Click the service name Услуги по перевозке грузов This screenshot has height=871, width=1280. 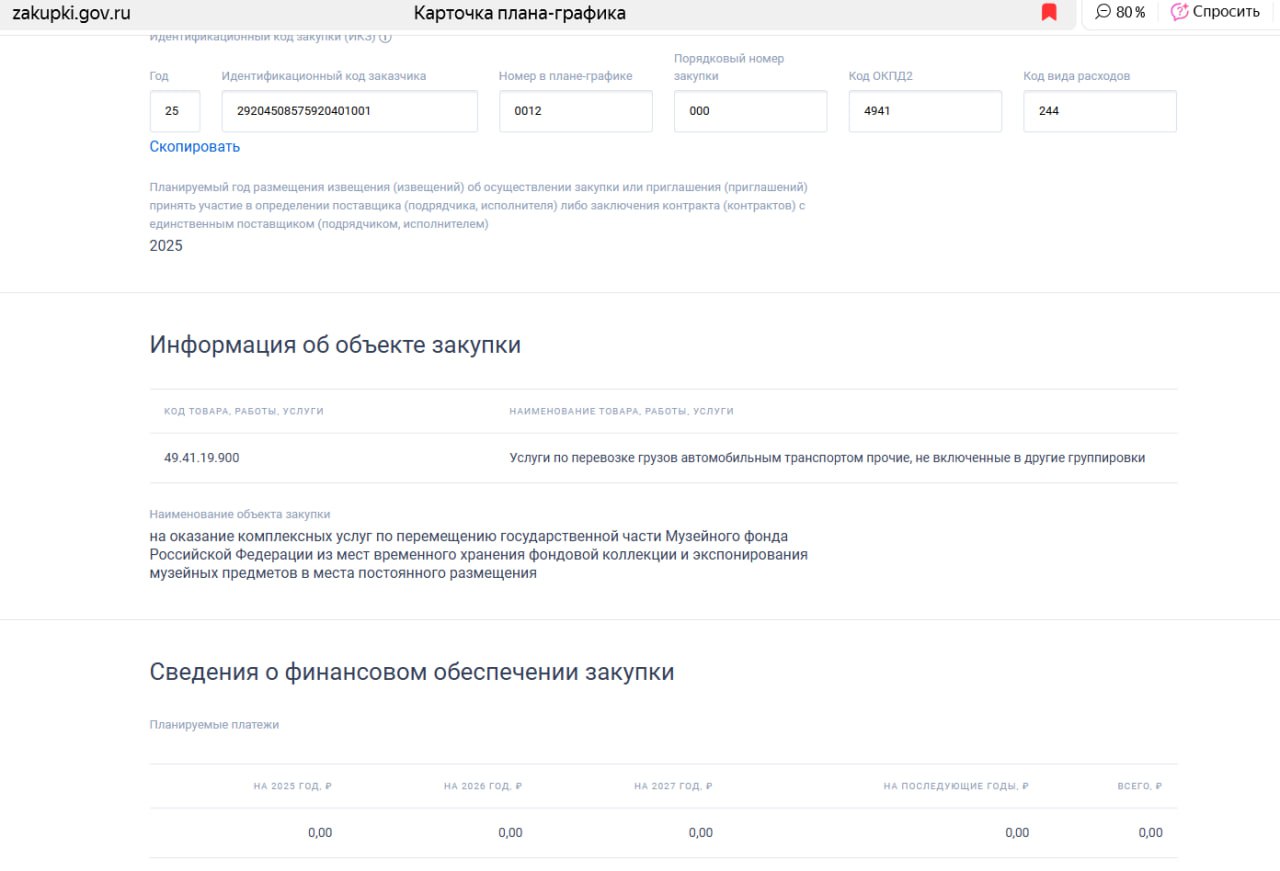pyautogui.click(x=826, y=458)
